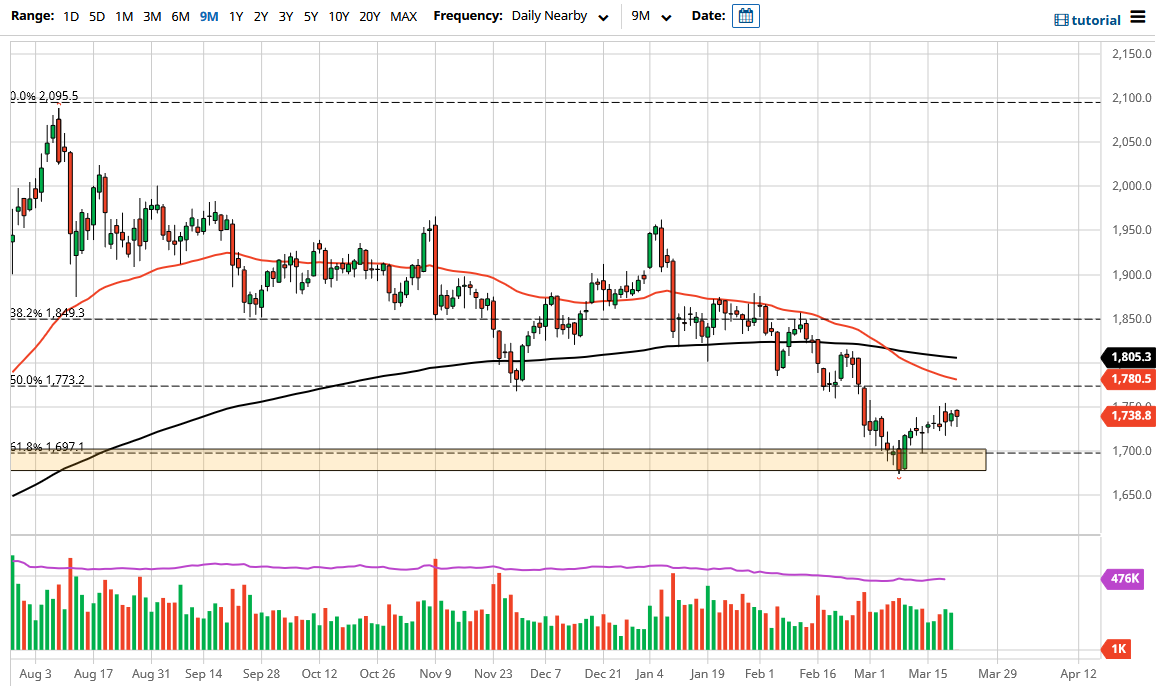Click the 1,805.3 black price label

point(1130,357)
